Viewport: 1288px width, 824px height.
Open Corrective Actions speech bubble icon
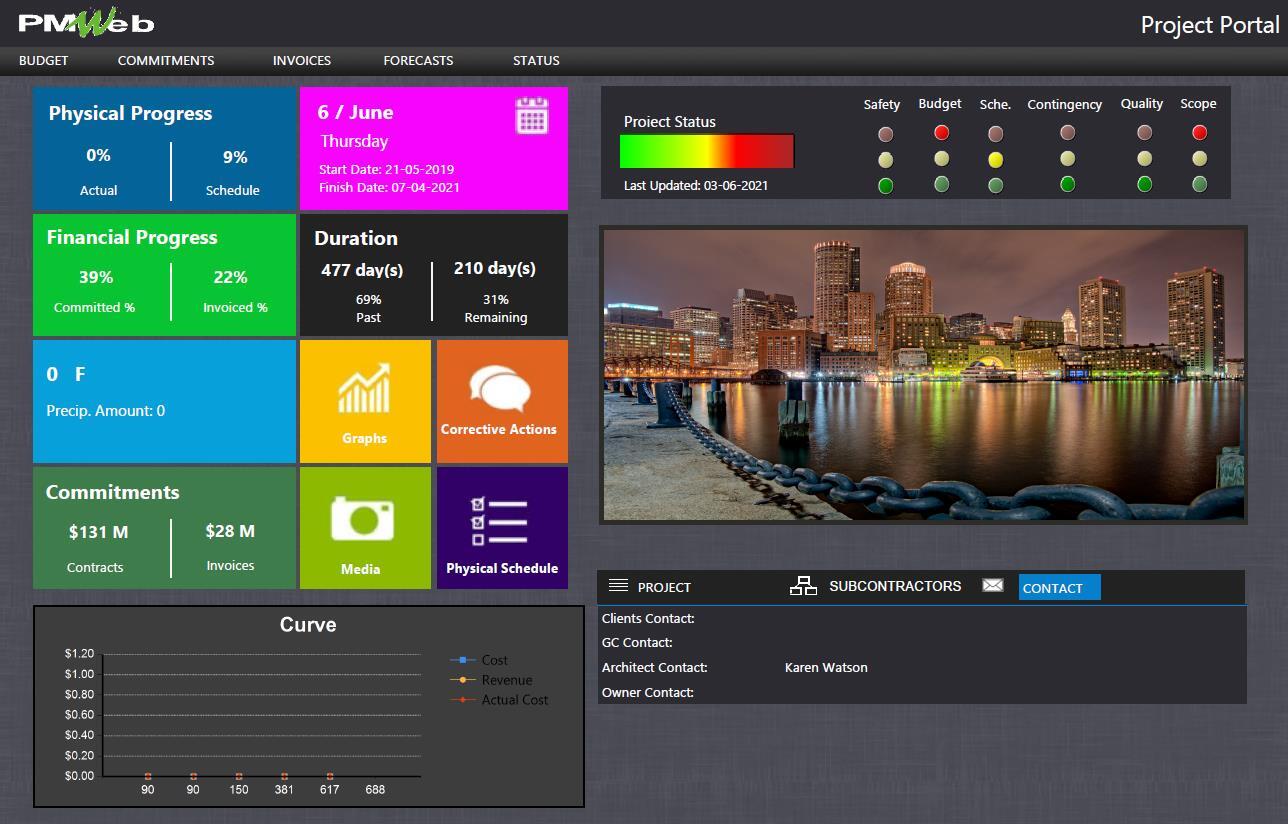(499, 389)
